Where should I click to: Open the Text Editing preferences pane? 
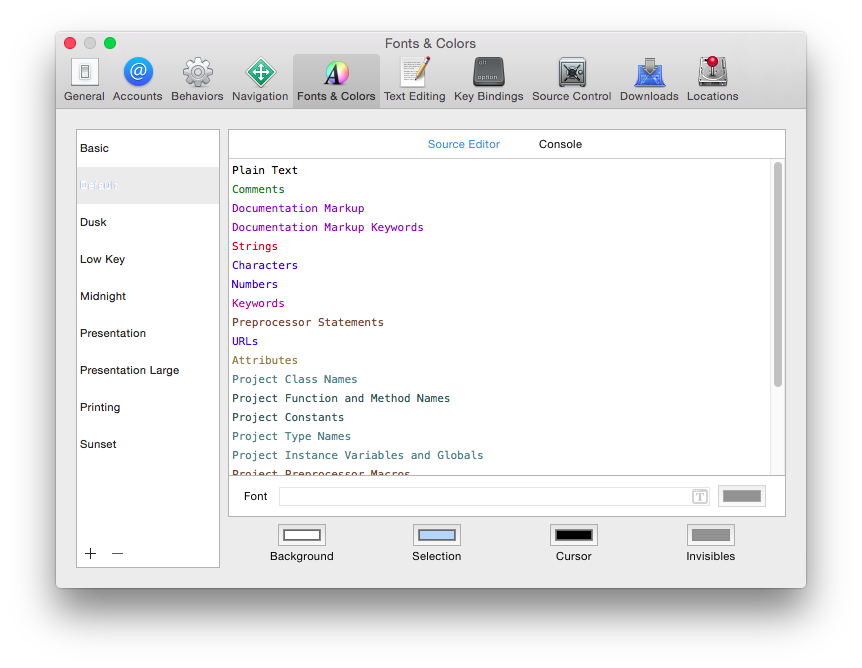tap(415, 80)
